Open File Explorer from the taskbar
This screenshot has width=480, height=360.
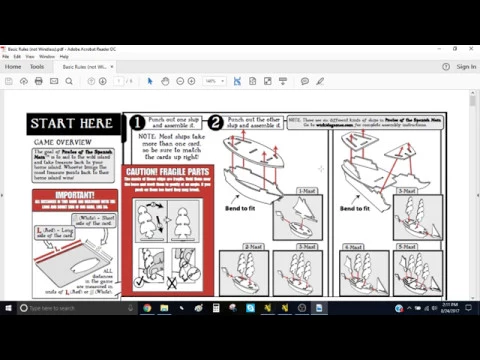(x=164, y=308)
